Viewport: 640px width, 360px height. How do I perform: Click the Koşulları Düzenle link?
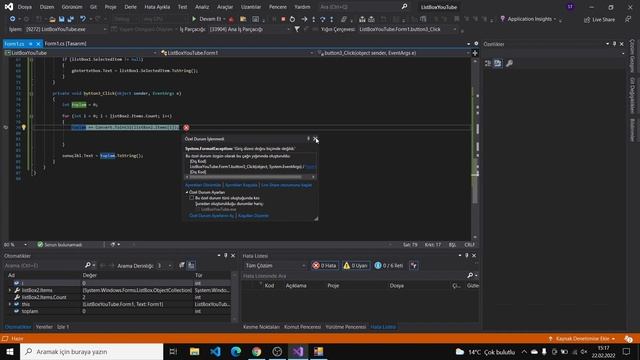point(253,216)
